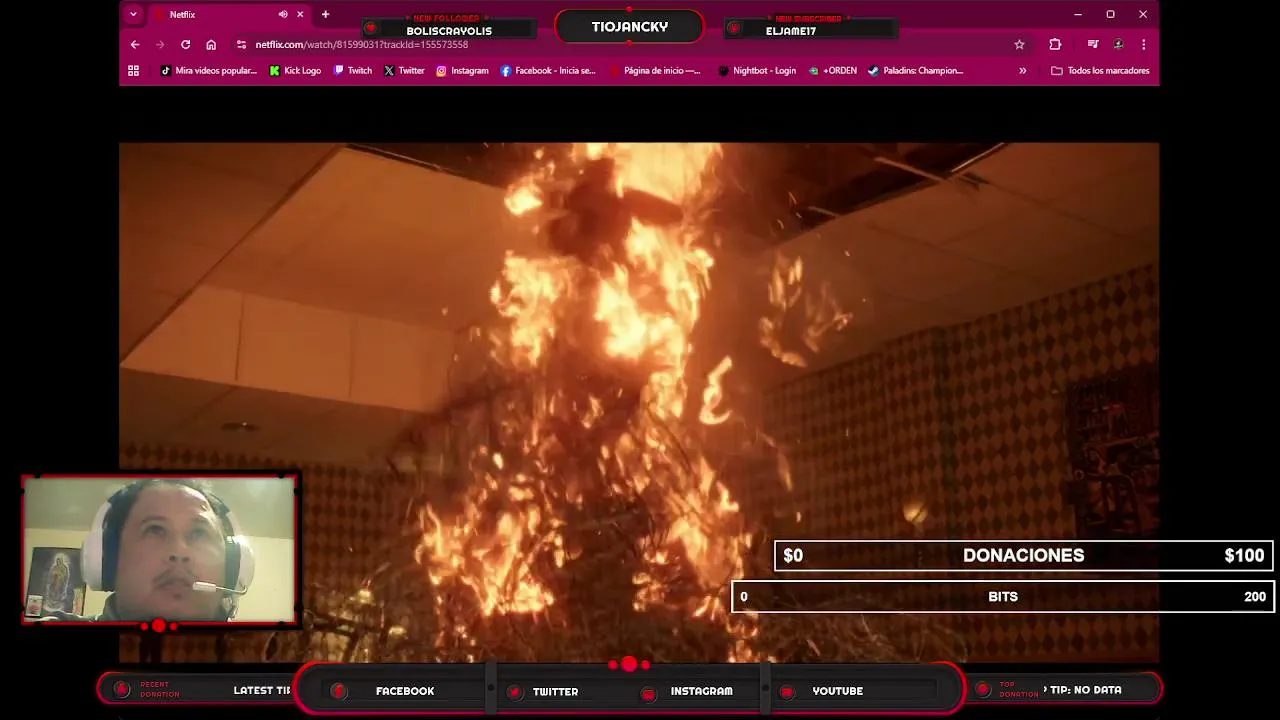The height and width of the screenshot is (720, 1280).
Task: Open the media control button
Action: click(x=1093, y=45)
